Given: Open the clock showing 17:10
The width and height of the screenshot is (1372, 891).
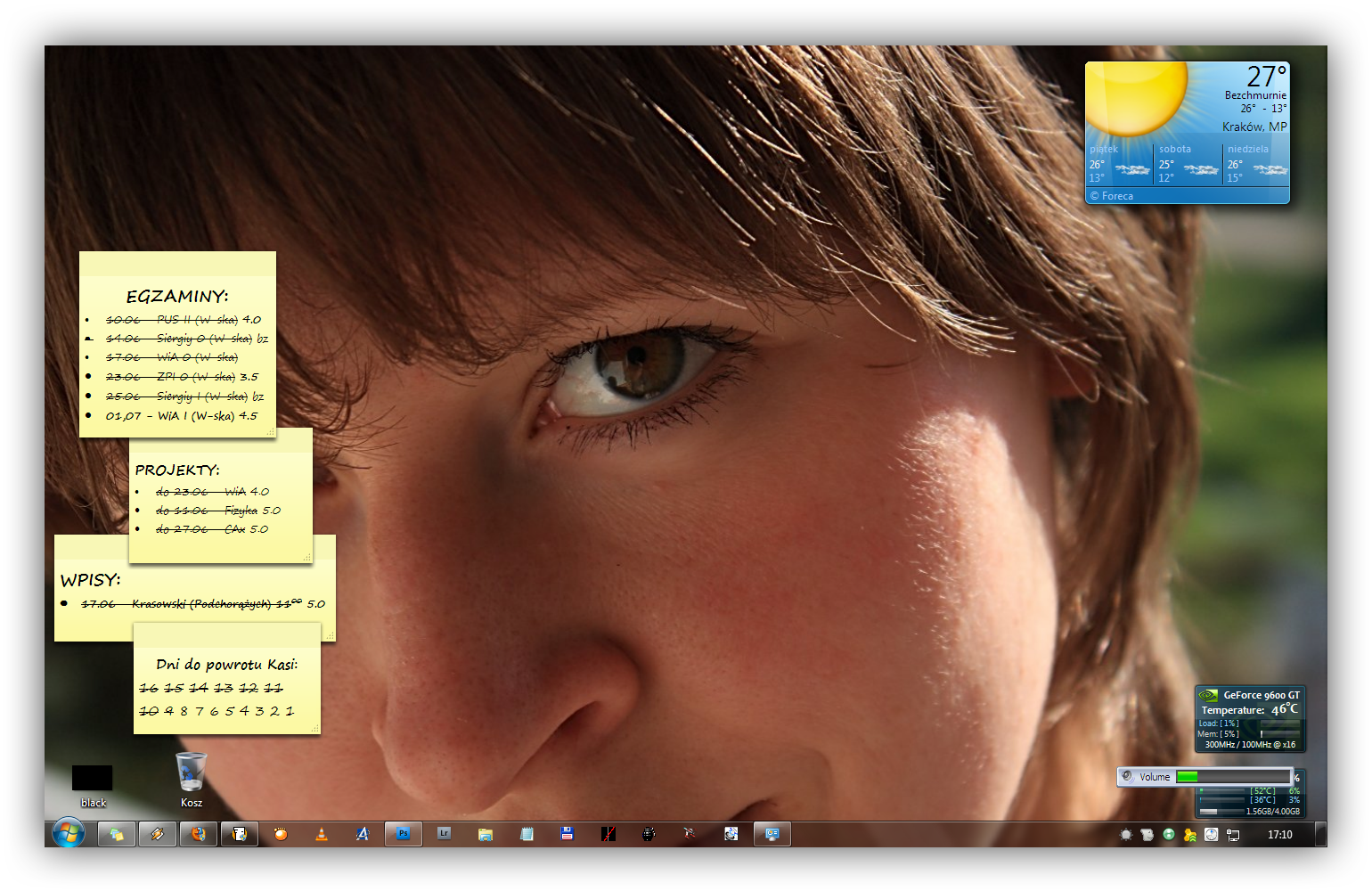Looking at the screenshot, I should pos(1279,835).
